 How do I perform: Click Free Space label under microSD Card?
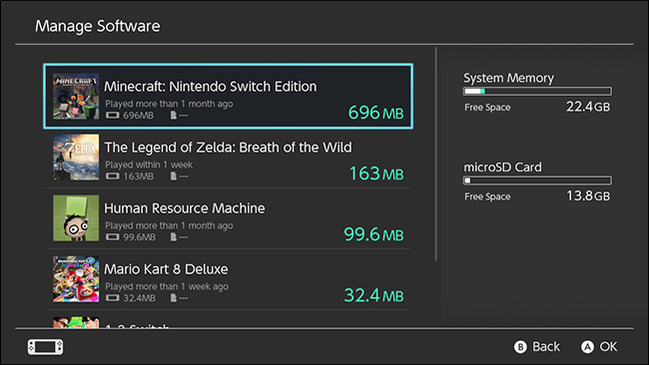(x=487, y=197)
